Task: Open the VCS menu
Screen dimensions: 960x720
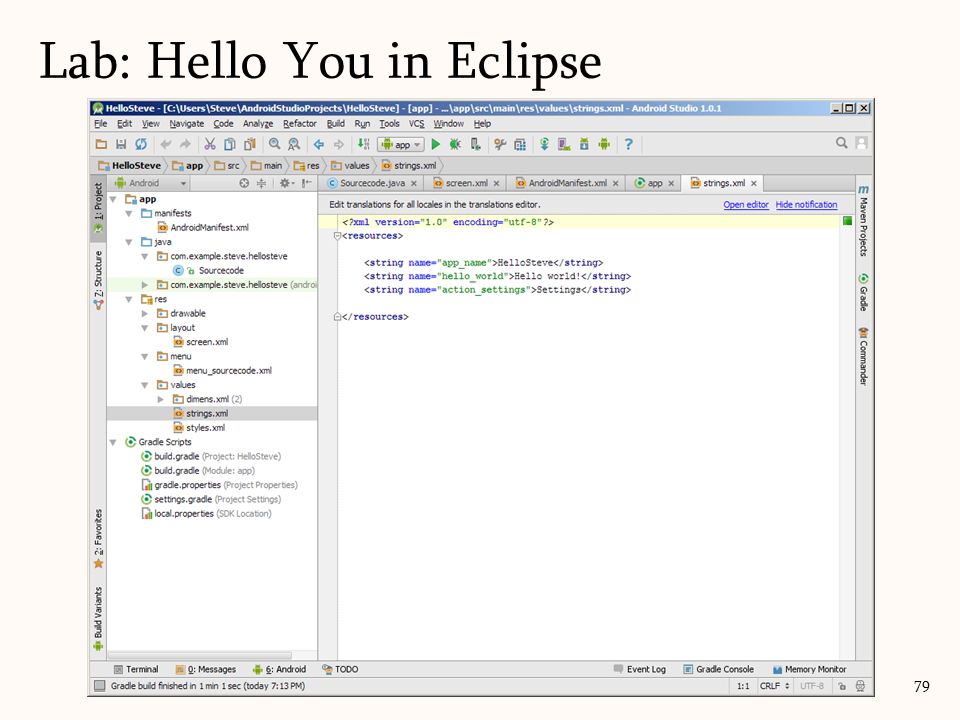Action: click(x=416, y=124)
